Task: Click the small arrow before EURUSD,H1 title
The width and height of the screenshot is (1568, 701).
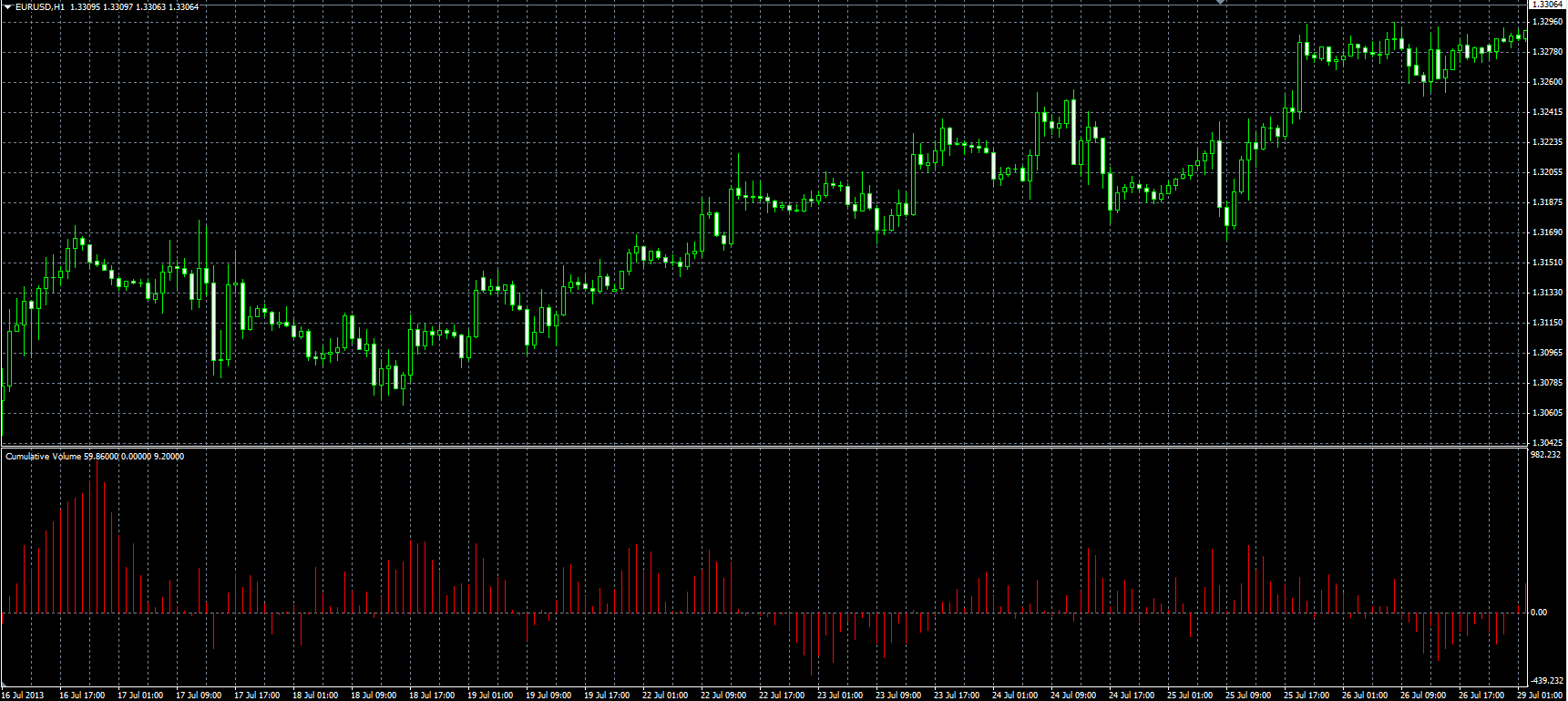Action: click(x=6, y=6)
